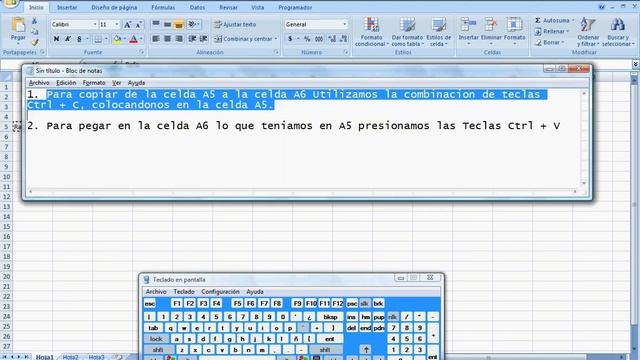Increase font size with the large A icon
Viewport: 640px width, 360px height.
coord(127,24)
